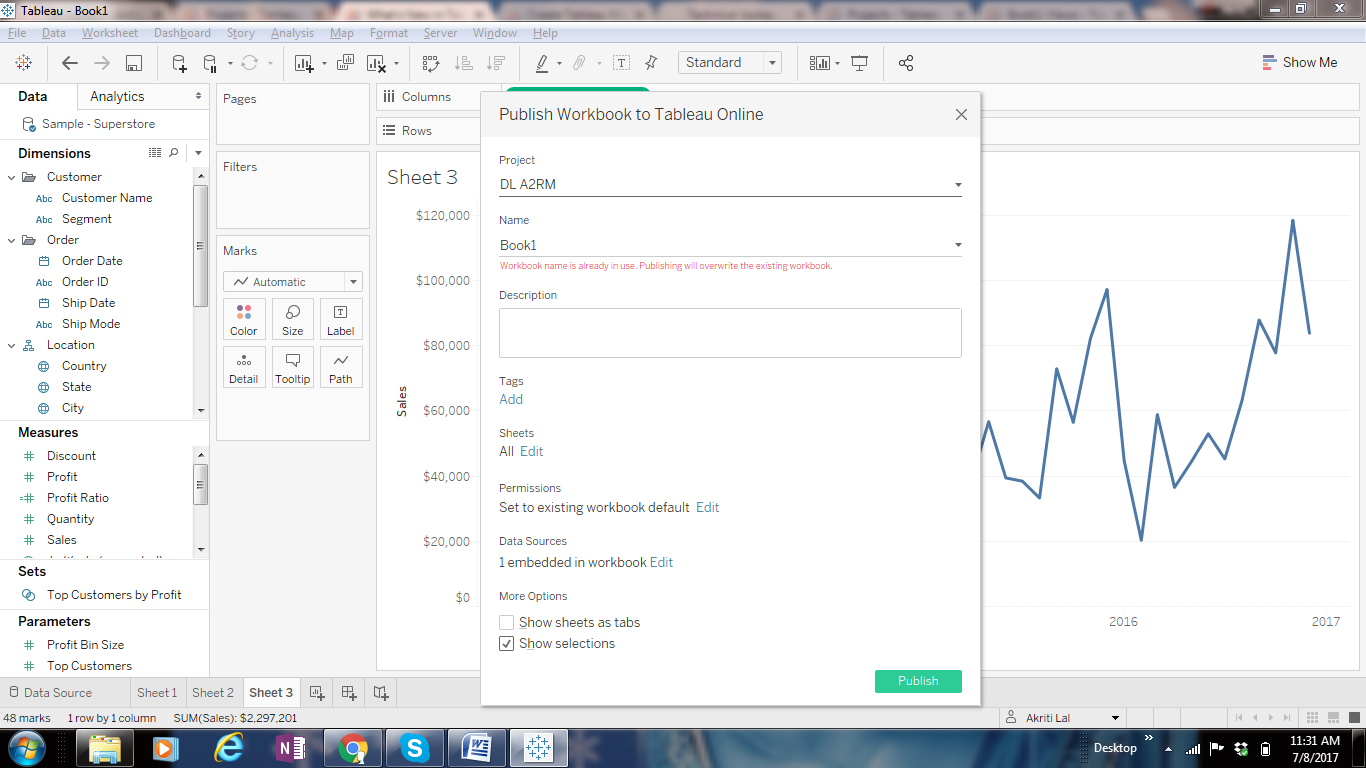Click the Edit link next to Sheets All

point(532,451)
